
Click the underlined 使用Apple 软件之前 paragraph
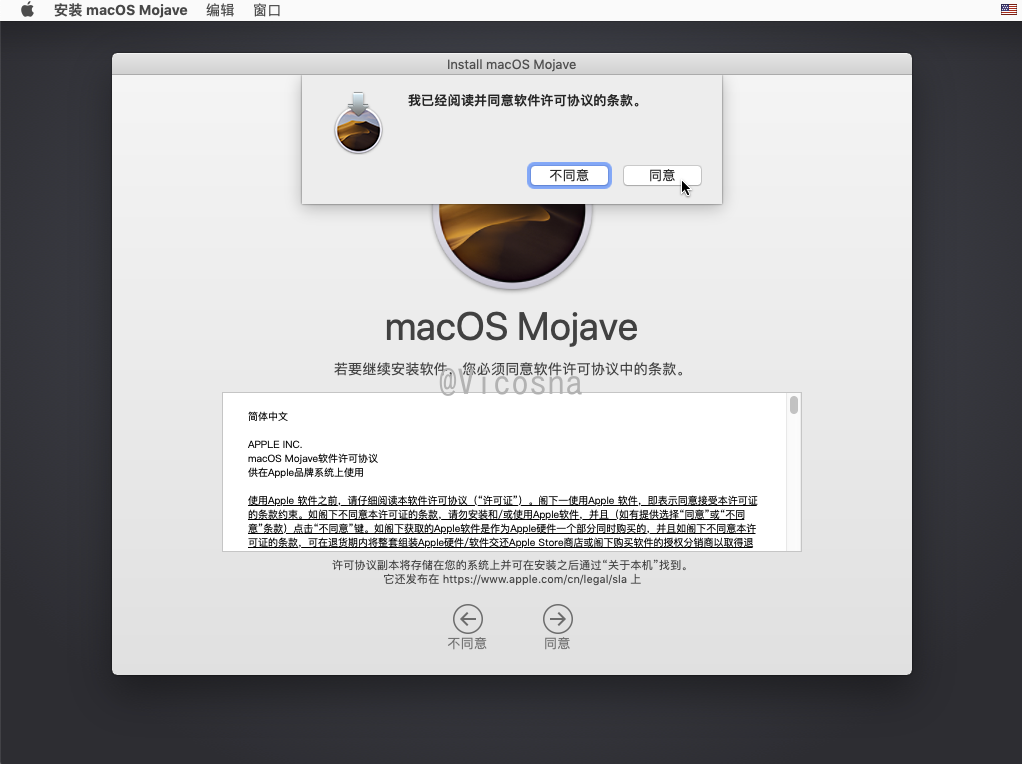pos(502,522)
